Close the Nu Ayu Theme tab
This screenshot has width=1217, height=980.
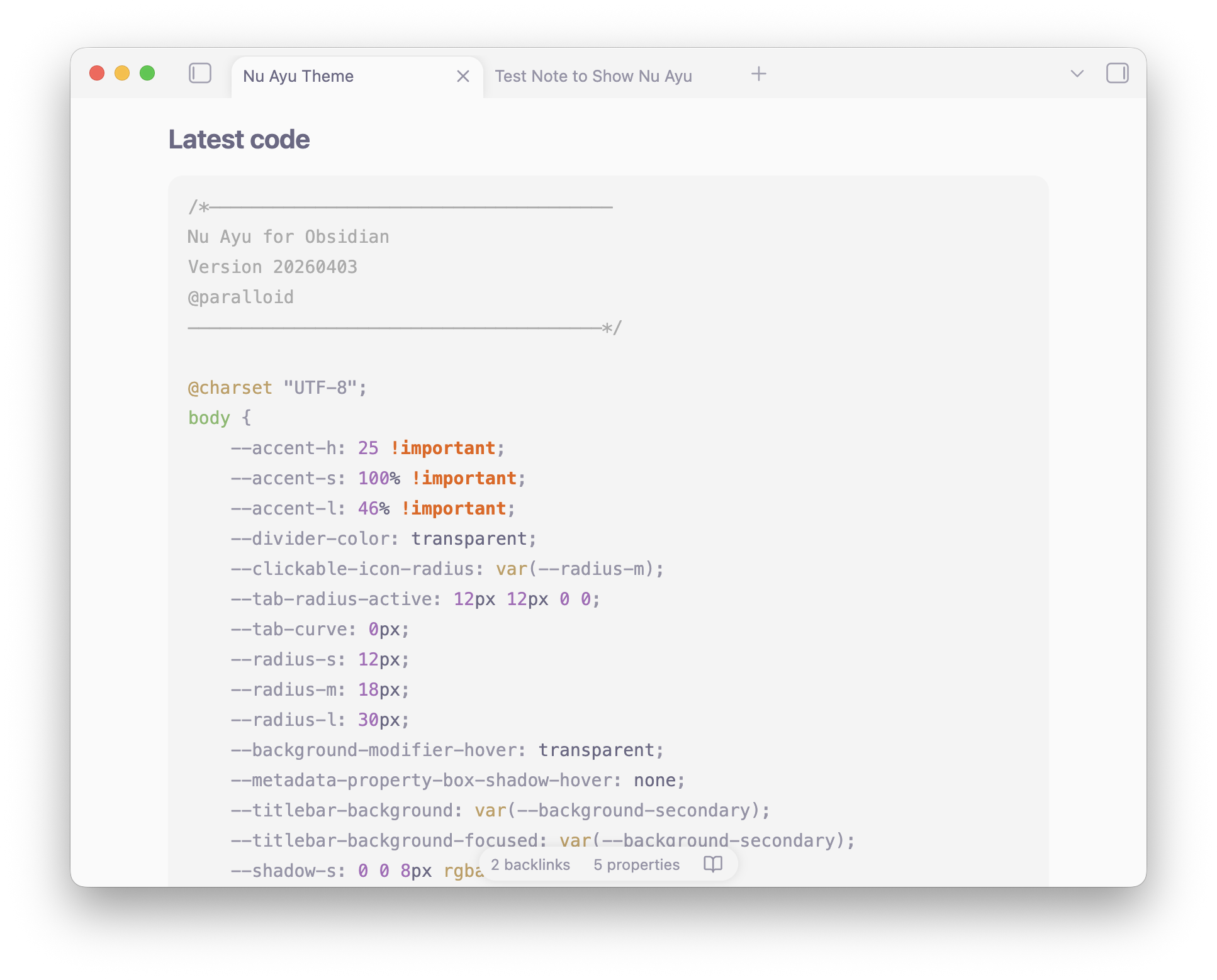tap(463, 76)
